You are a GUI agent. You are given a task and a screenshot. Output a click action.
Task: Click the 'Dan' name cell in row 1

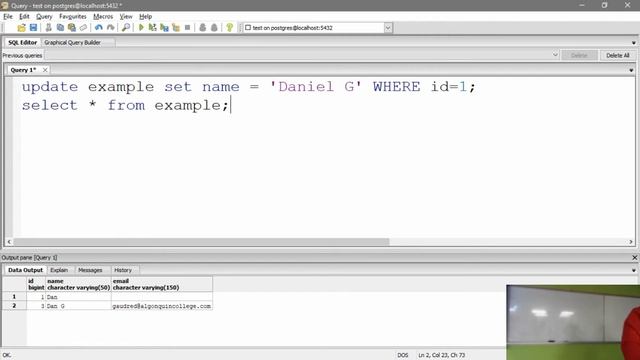tap(78, 297)
